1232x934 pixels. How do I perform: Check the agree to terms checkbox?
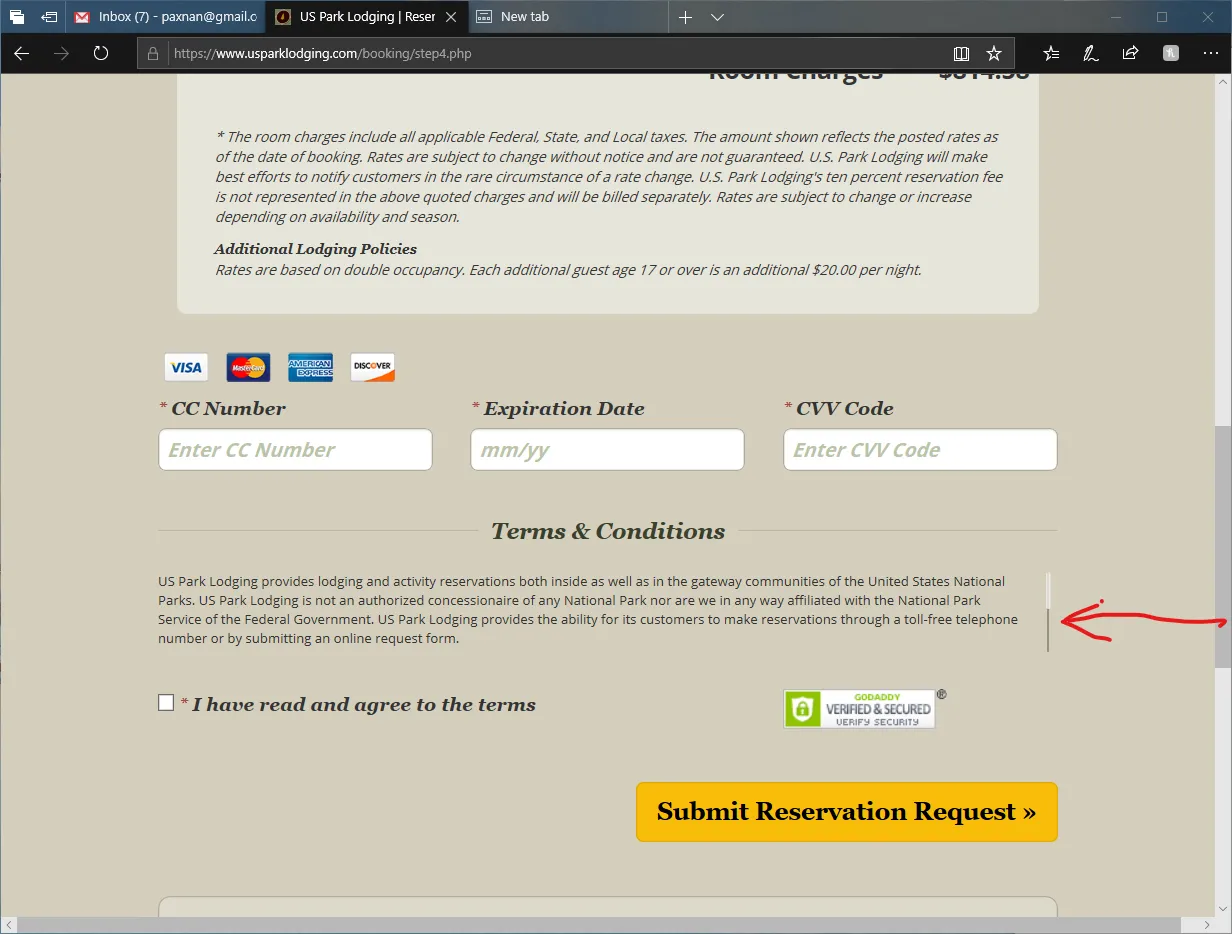[166, 703]
